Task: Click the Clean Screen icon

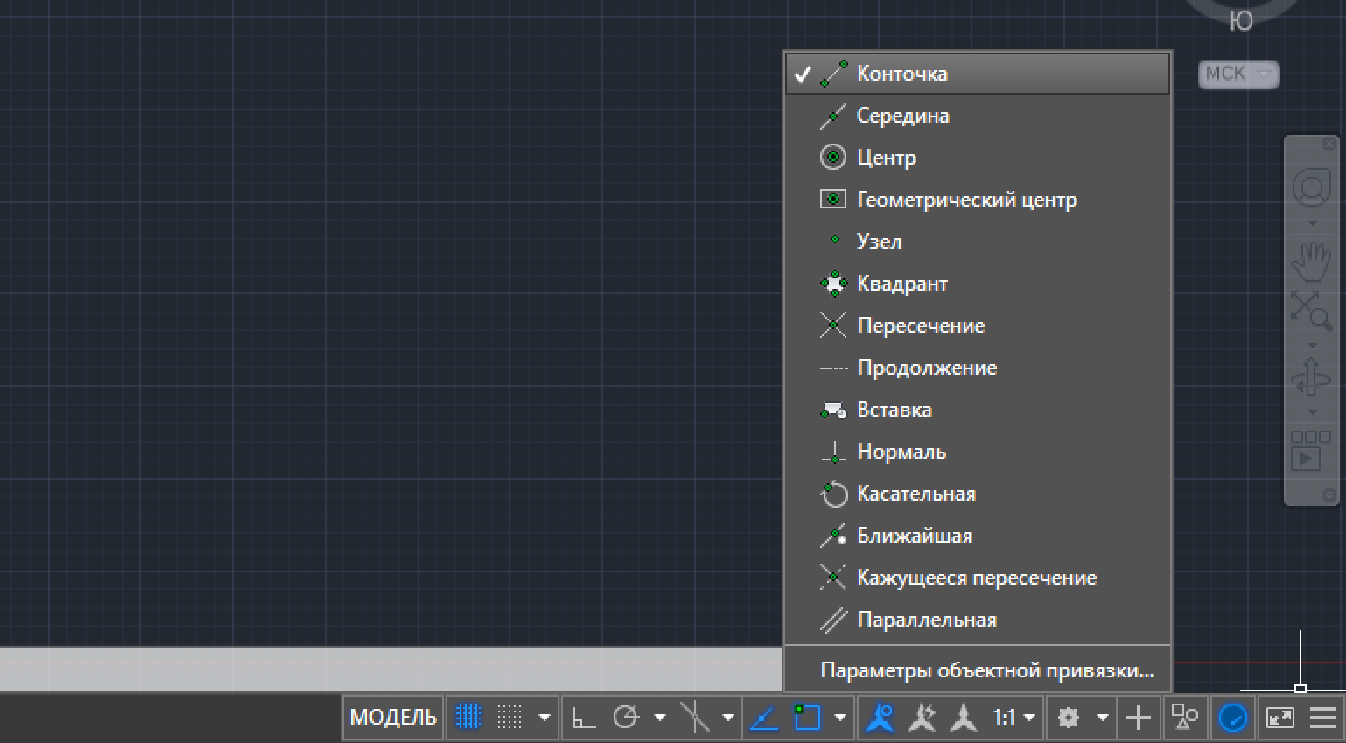Action: pos(1280,717)
